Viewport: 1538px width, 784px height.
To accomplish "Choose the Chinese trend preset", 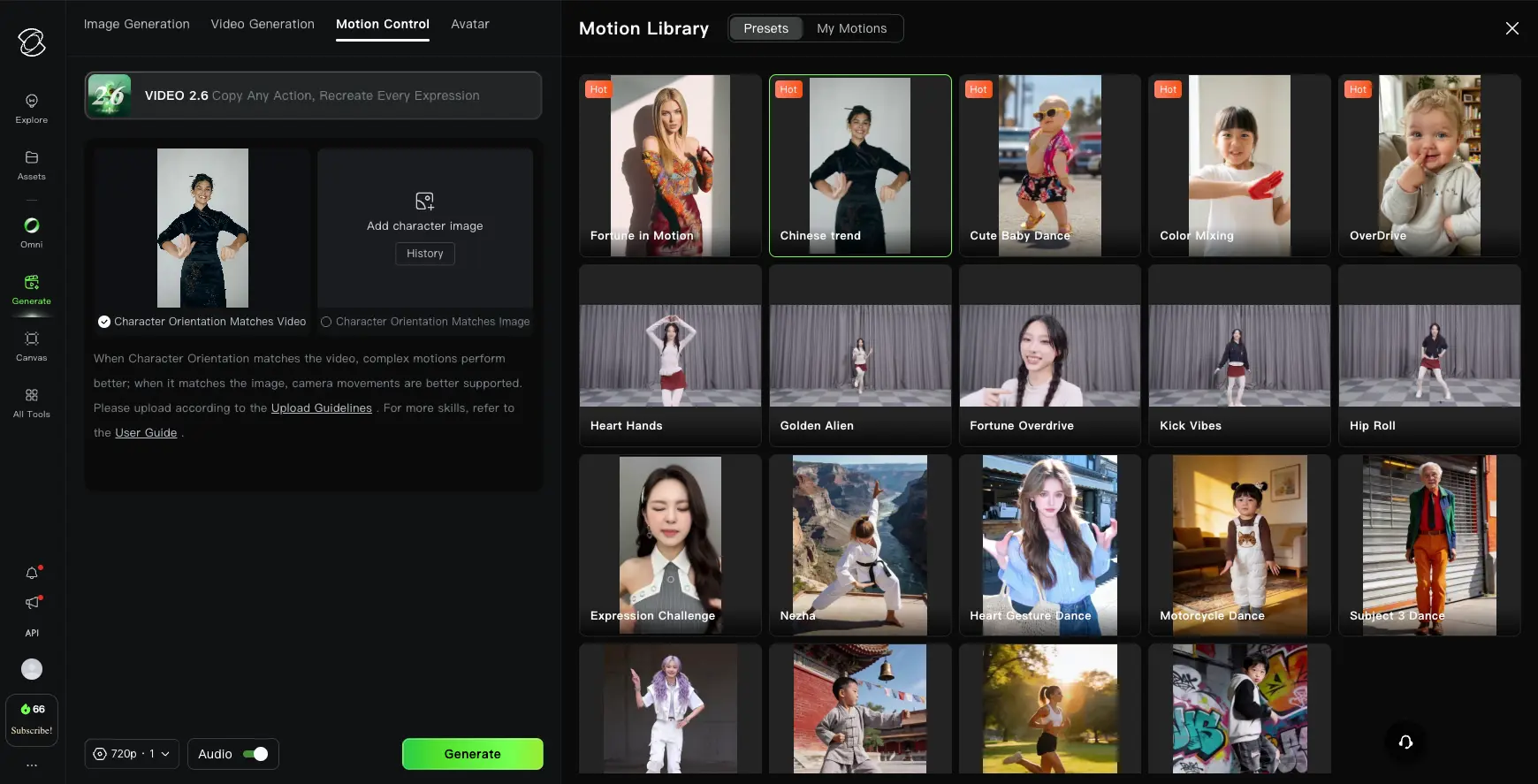I will pyautogui.click(x=860, y=165).
